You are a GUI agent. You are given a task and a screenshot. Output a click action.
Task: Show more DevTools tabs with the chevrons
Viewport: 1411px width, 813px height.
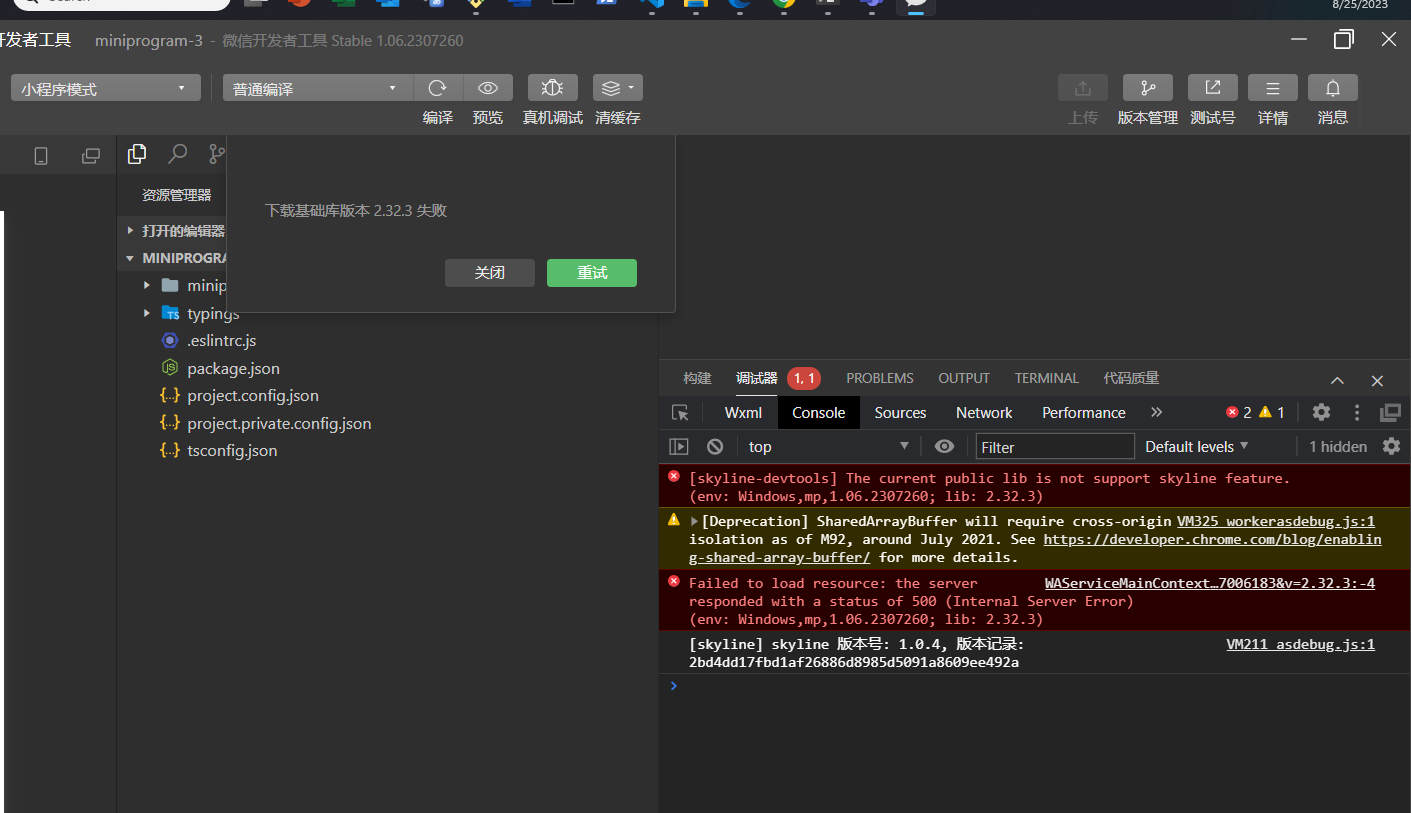tap(1157, 412)
